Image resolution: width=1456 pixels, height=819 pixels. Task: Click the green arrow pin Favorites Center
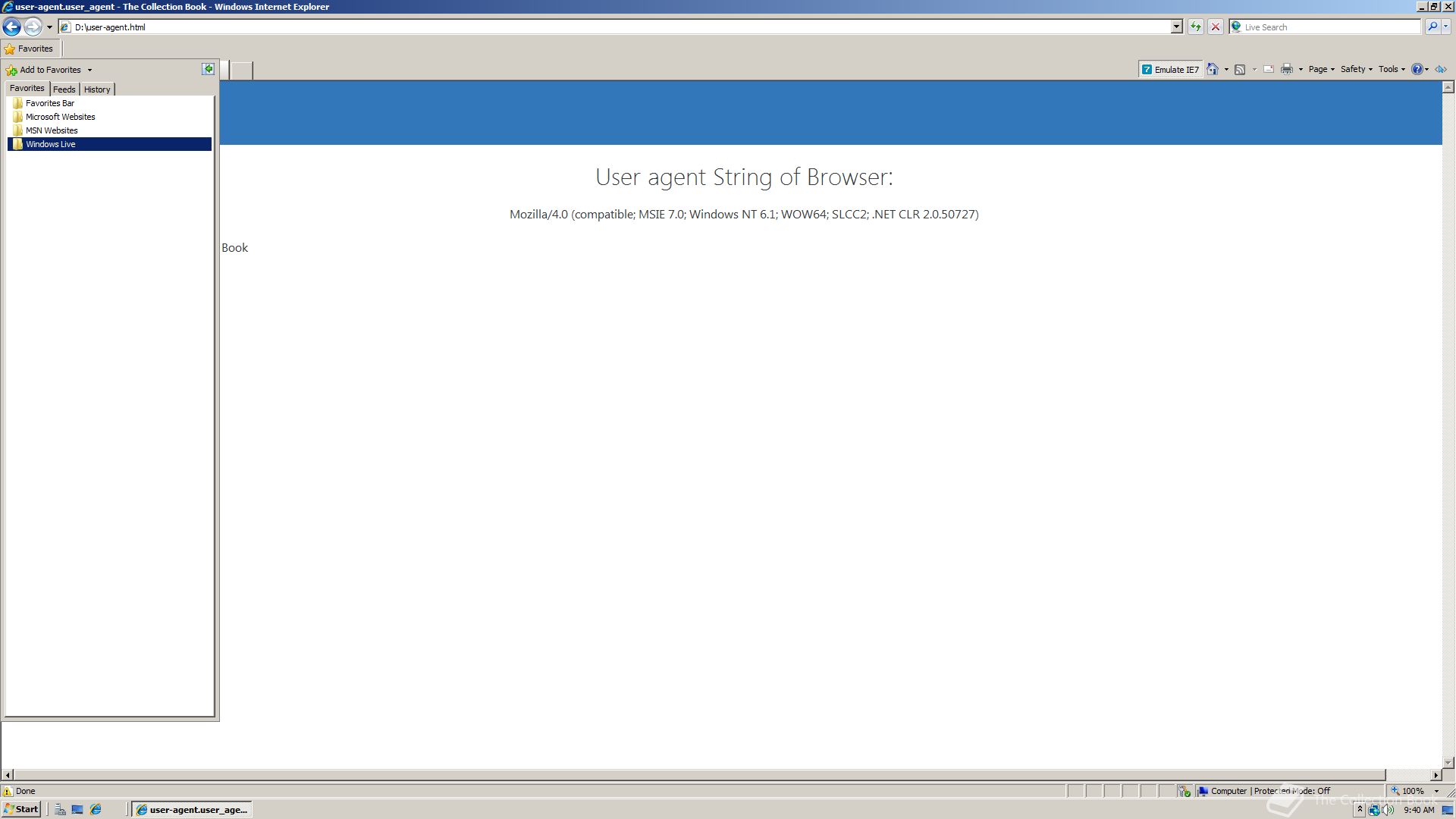(208, 69)
